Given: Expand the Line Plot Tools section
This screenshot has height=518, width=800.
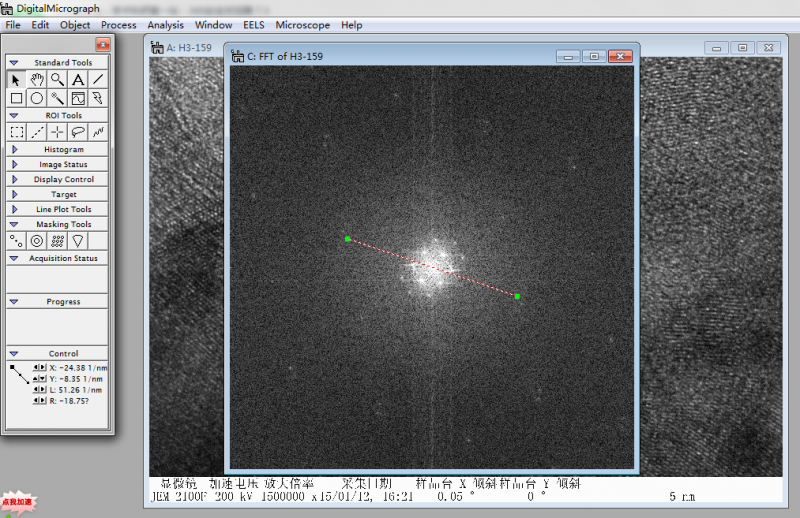Looking at the screenshot, I should pos(14,209).
